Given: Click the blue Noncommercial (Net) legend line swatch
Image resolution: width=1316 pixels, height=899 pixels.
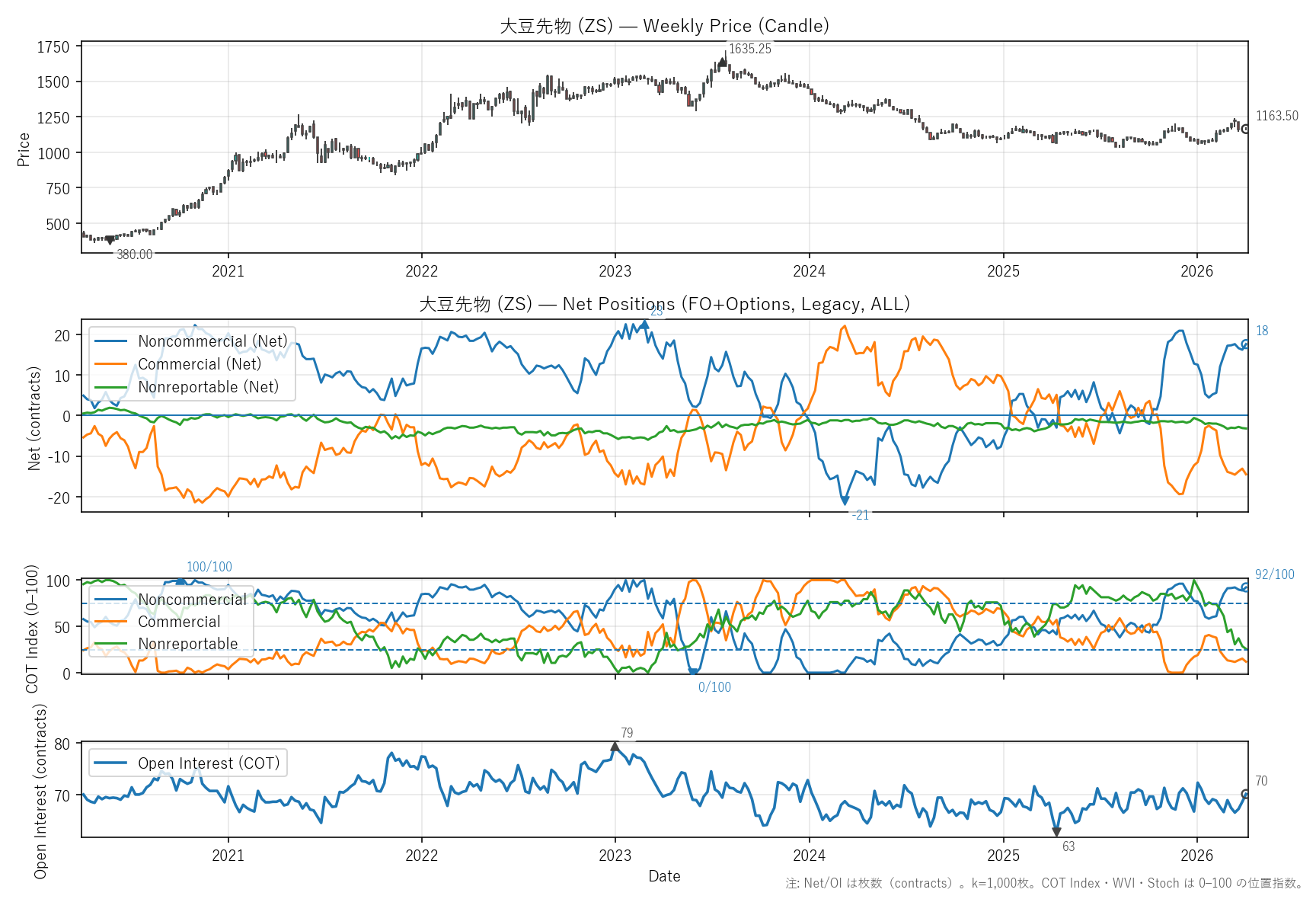Looking at the screenshot, I should click(110, 341).
